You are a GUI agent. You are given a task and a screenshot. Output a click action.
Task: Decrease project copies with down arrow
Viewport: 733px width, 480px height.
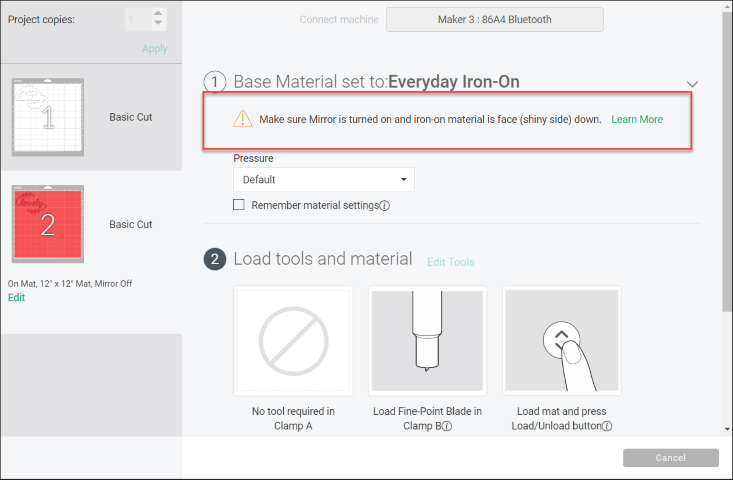pos(158,25)
